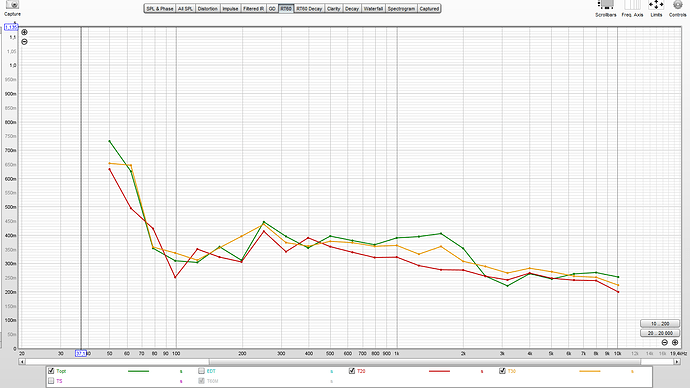Click the Capture camera icon
This screenshot has width=690, height=388.
point(12,4)
